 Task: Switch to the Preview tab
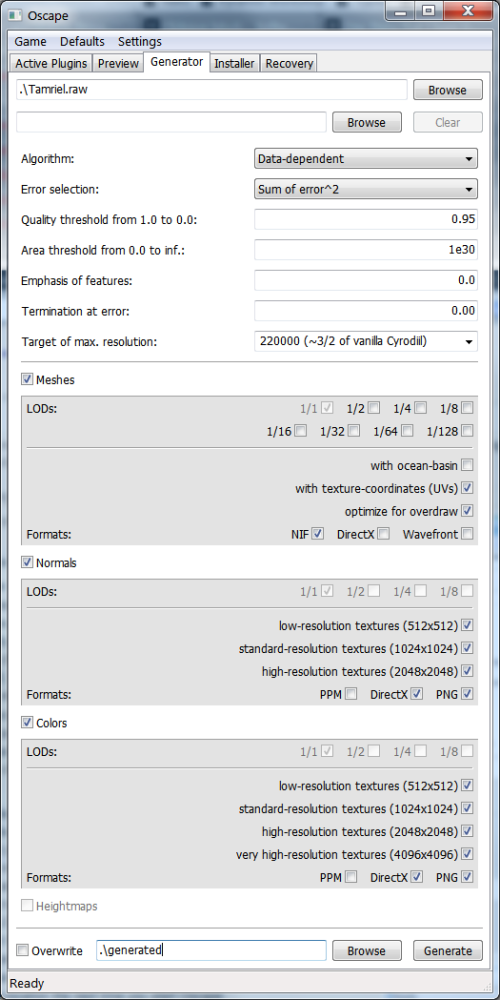point(118,63)
